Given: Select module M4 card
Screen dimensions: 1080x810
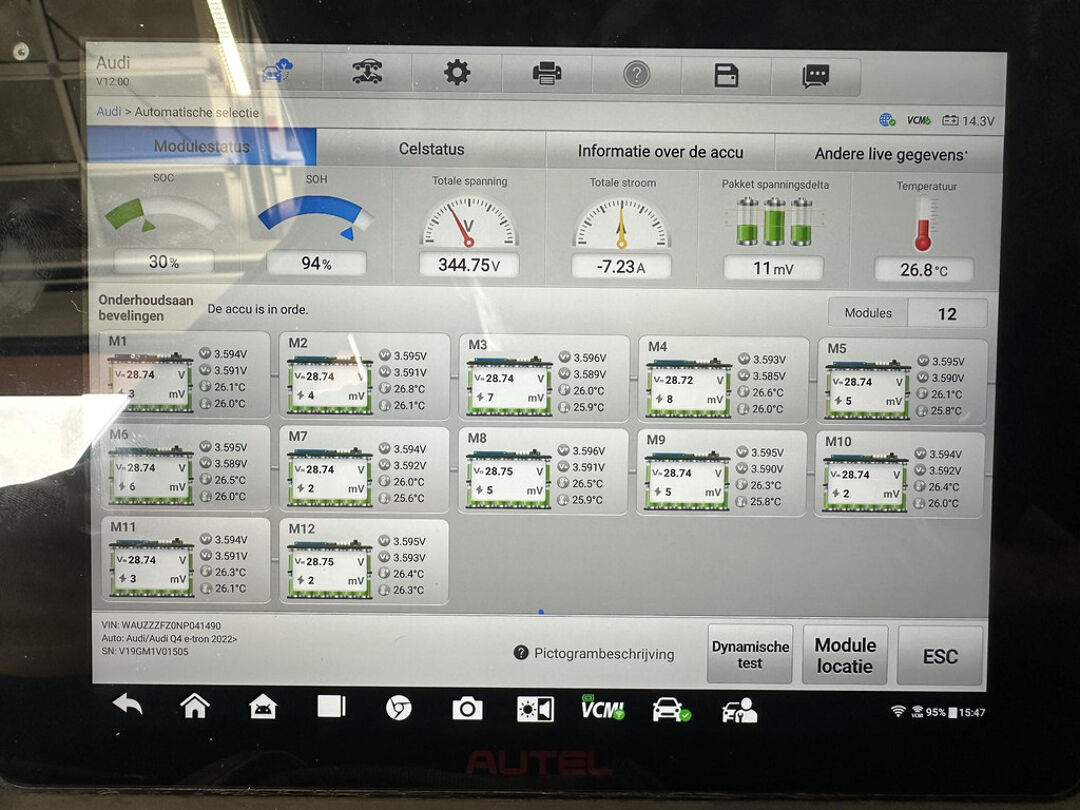Looking at the screenshot, I should [723, 380].
